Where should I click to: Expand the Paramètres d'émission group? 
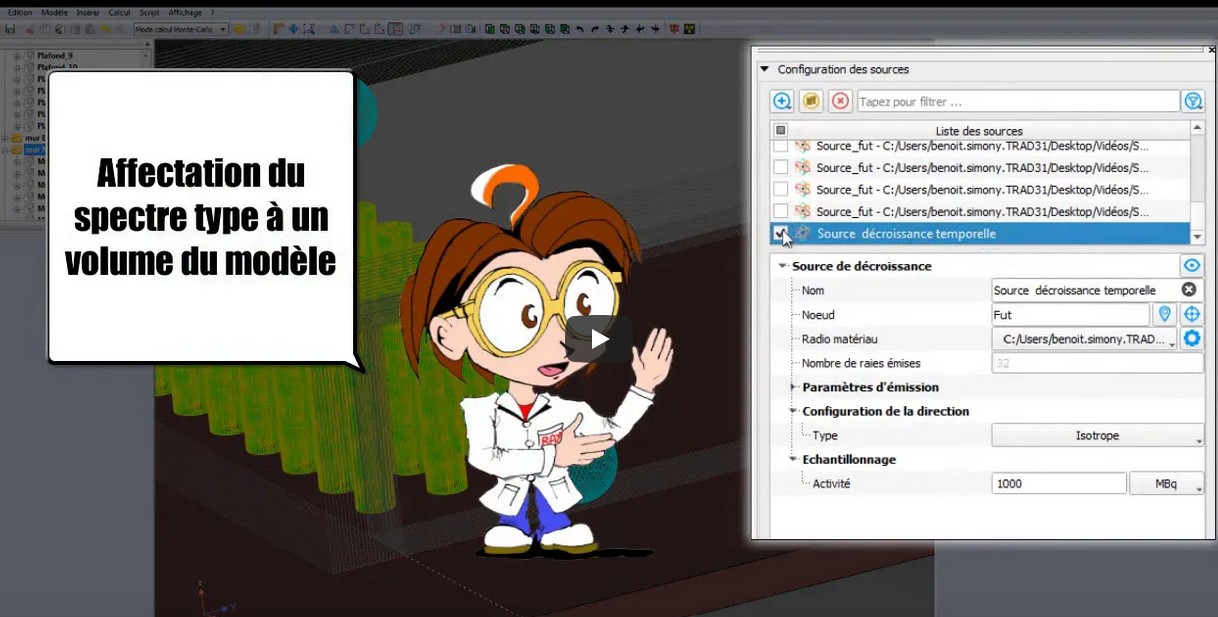click(x=793, y=387)
